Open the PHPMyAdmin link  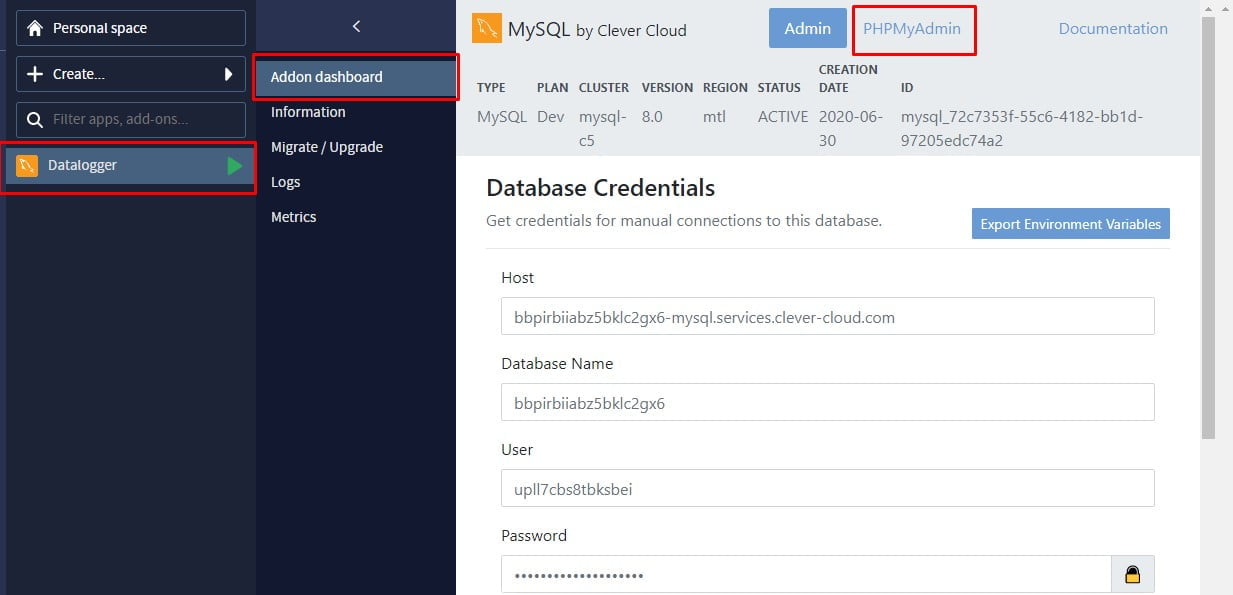[x=912, y=29]
